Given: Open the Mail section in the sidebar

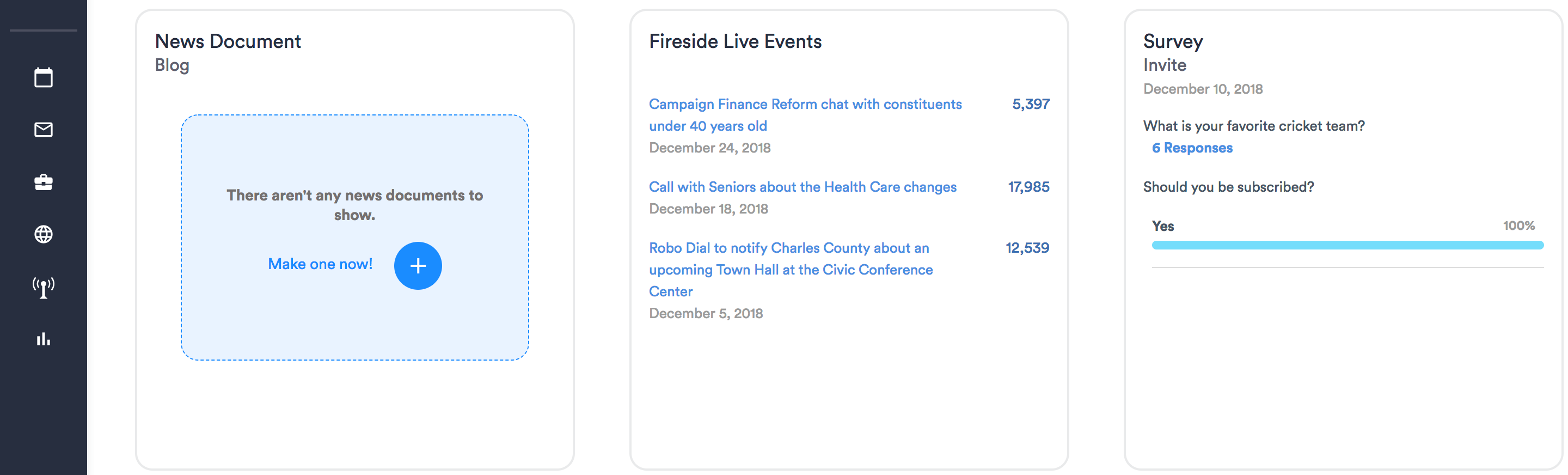Looking at the screenshot, I should 43,129.
